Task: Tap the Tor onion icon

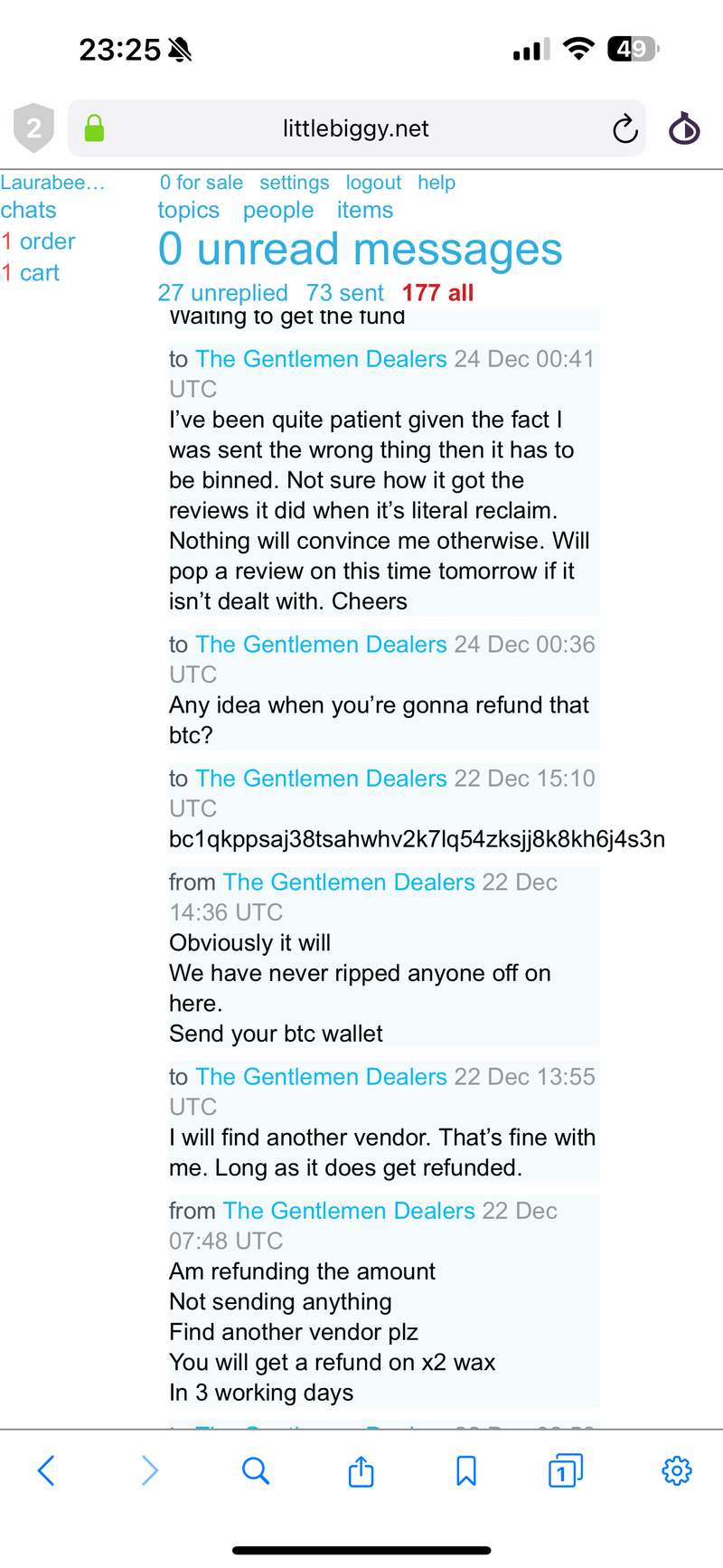Action: [x=684, y=128]
